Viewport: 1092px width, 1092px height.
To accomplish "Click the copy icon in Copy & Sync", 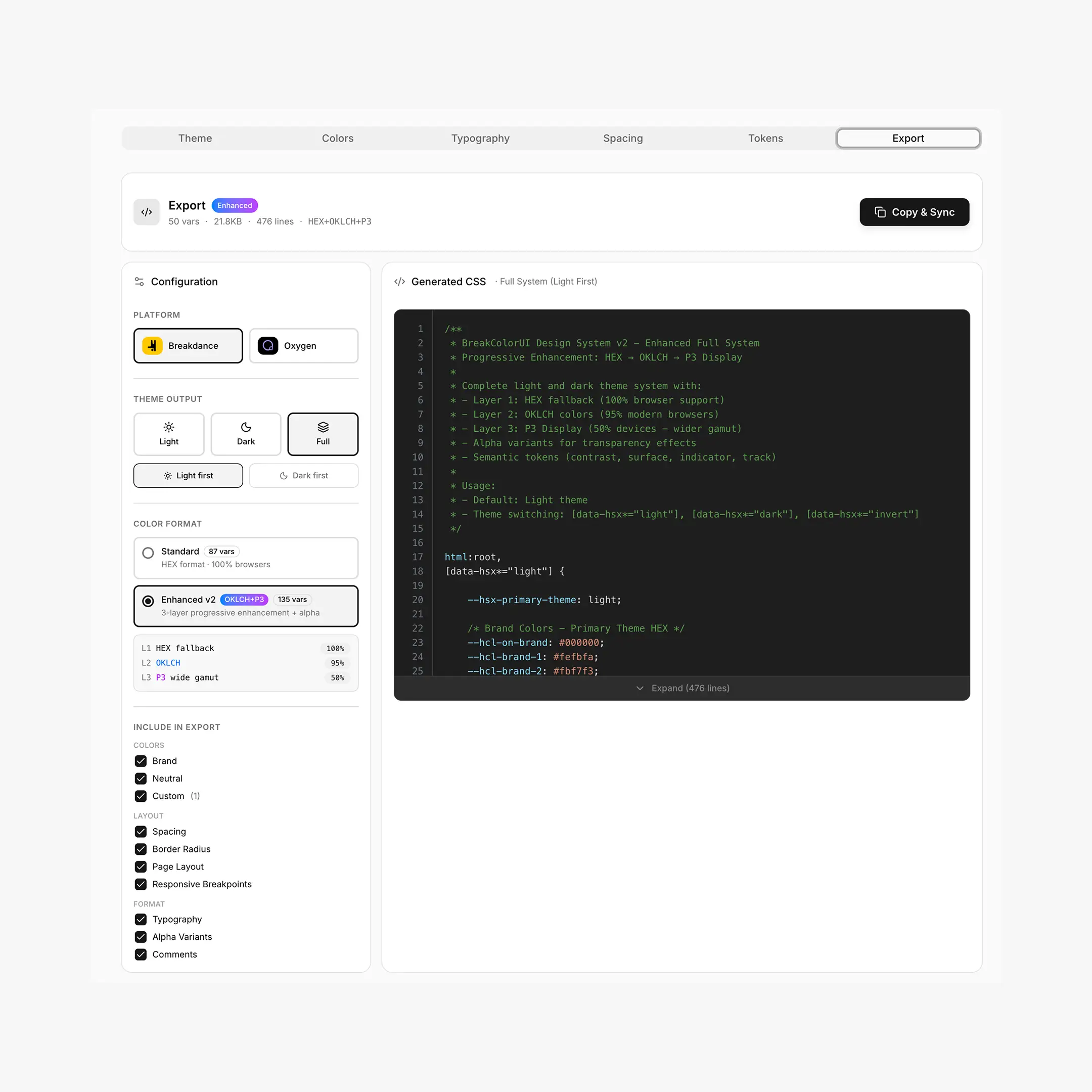I will (x=880, y=212).
